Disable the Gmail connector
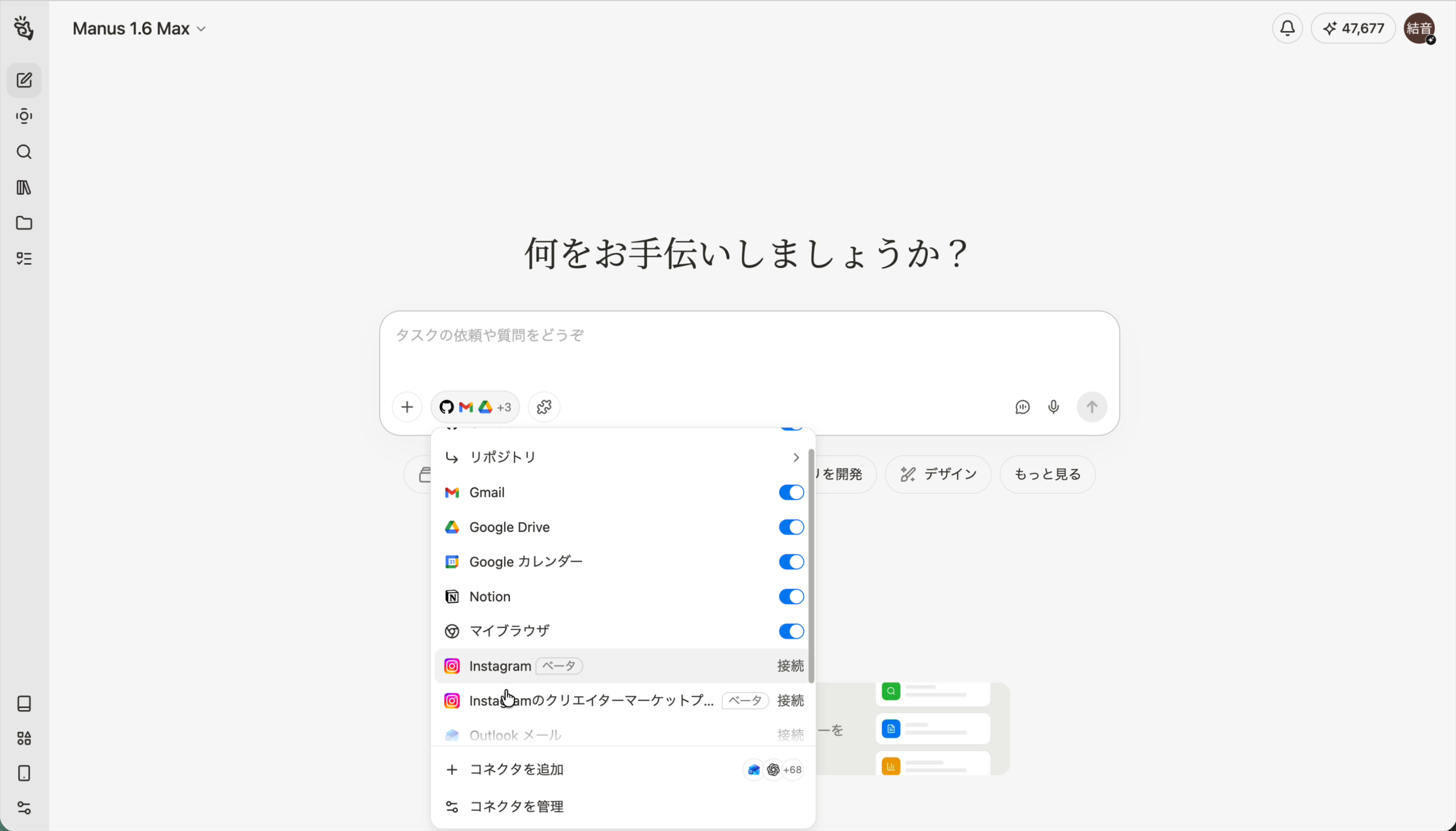 point(790,492)
